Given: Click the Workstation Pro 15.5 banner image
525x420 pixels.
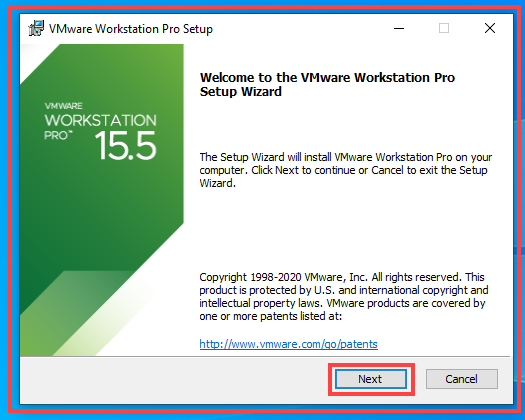Looking at the screenshot, I should tap(102, 200).
